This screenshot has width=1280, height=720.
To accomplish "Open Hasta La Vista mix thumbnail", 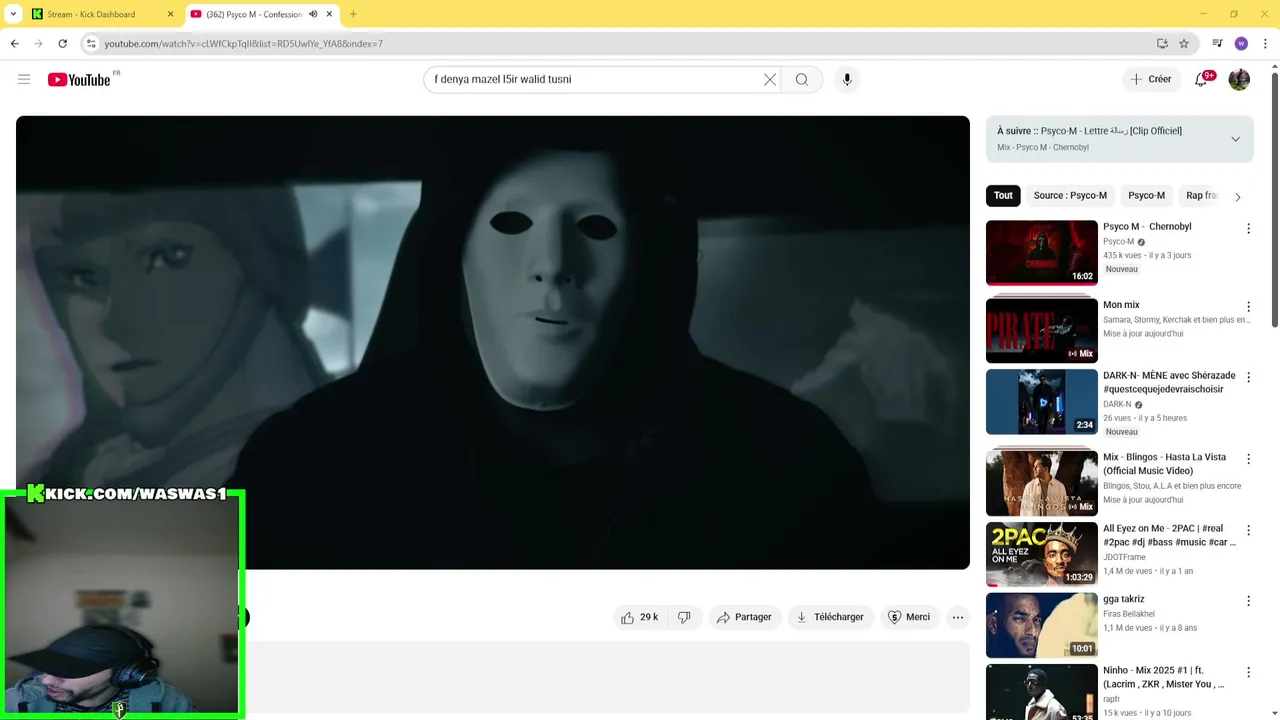I will pyautogui.click(x=1042, y=483).
